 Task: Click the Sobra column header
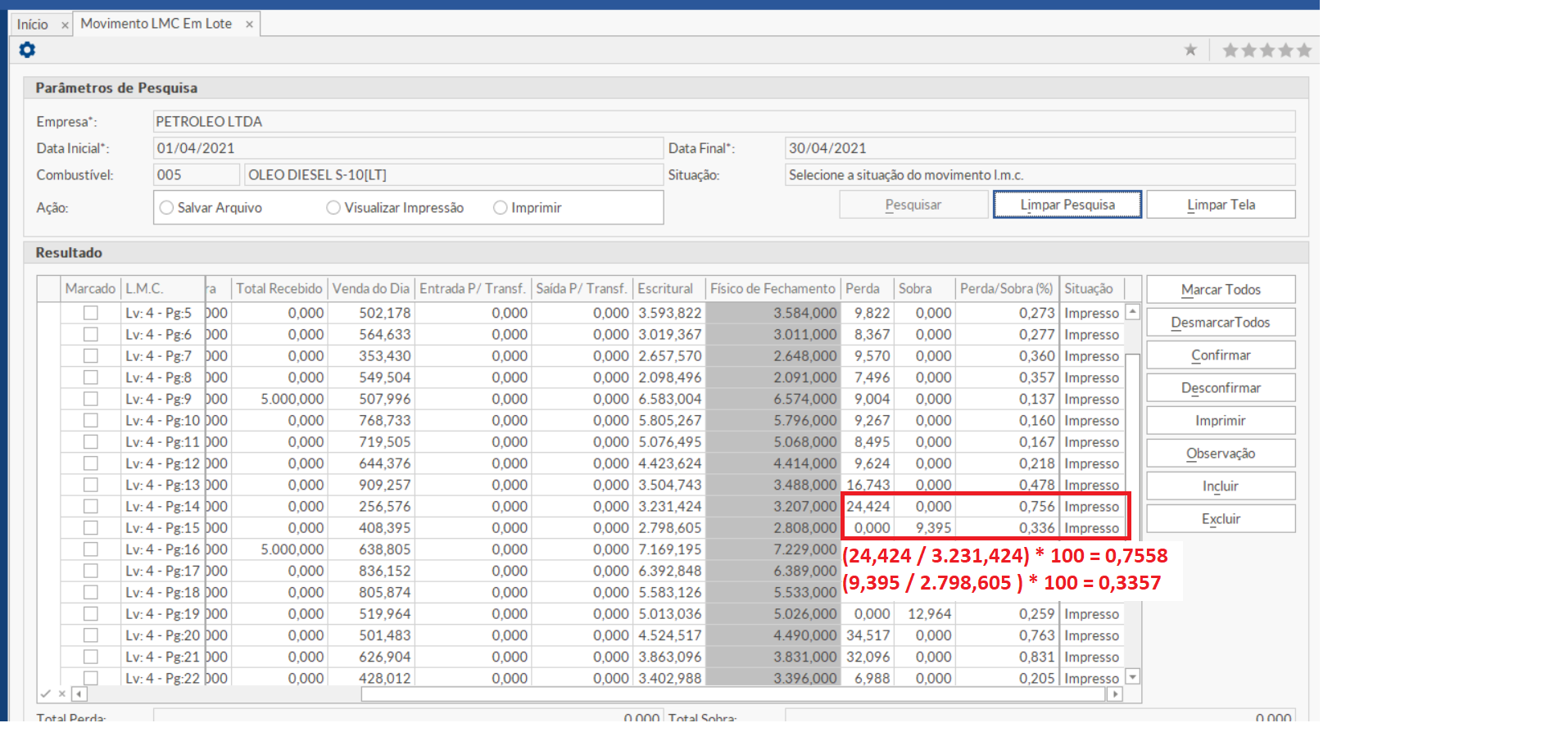925,289
